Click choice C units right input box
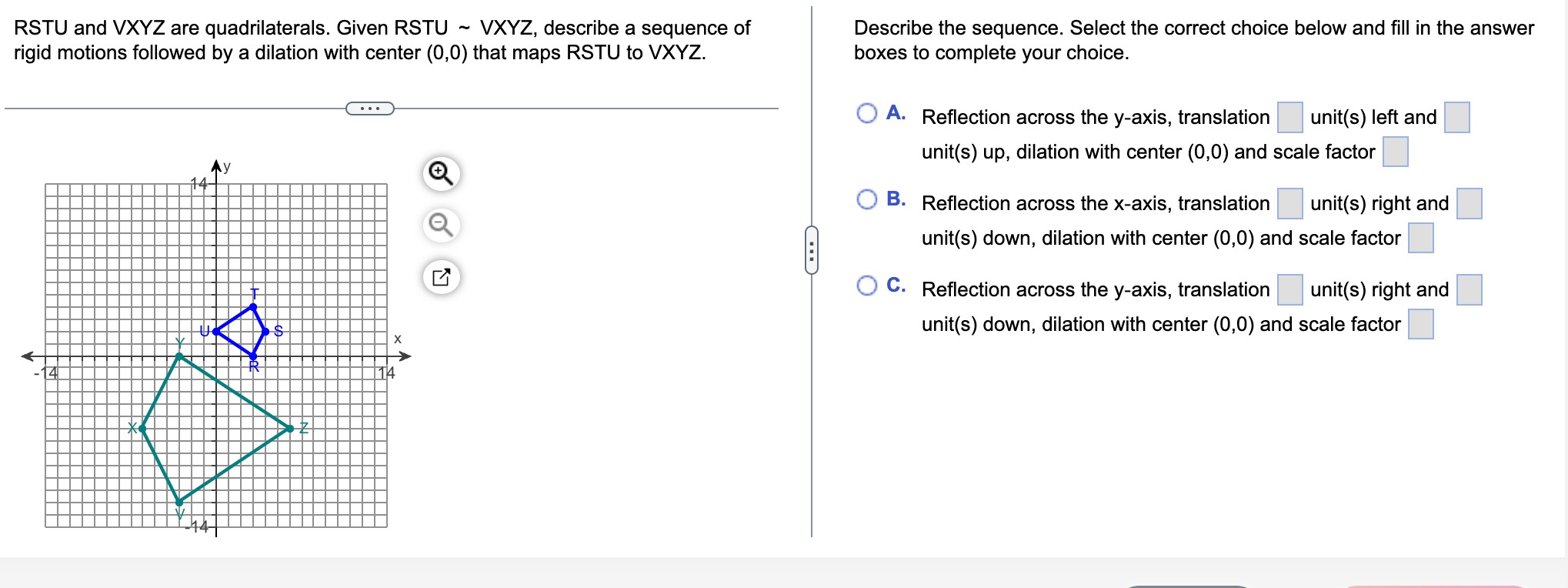 pos(1290,290)
